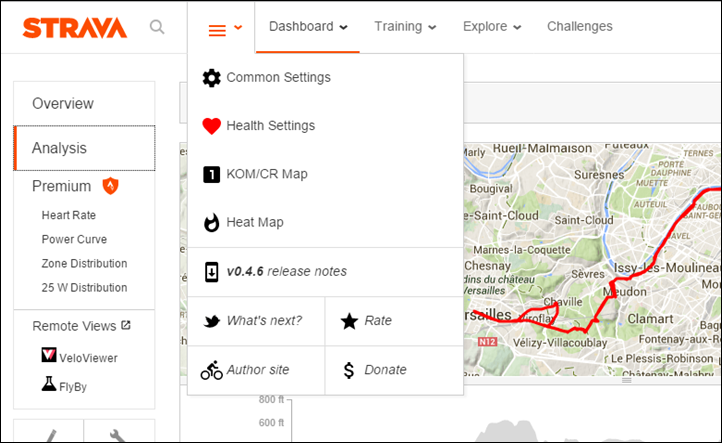Go to Challenges

pyautogui.click(x=580, y=27)
